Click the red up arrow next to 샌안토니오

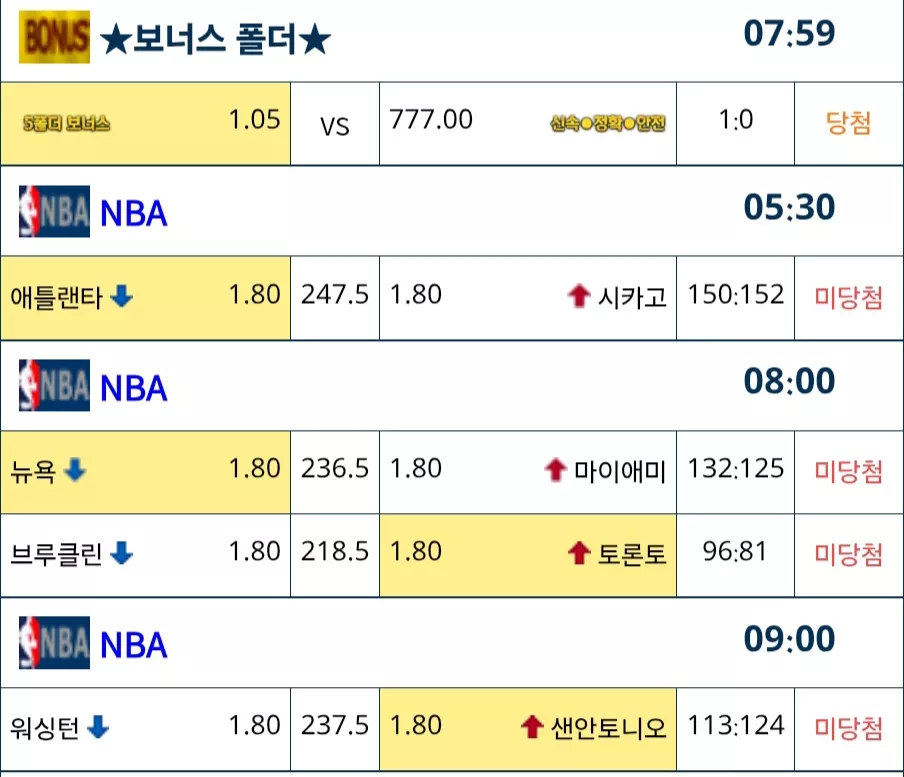tap(532, 727)
